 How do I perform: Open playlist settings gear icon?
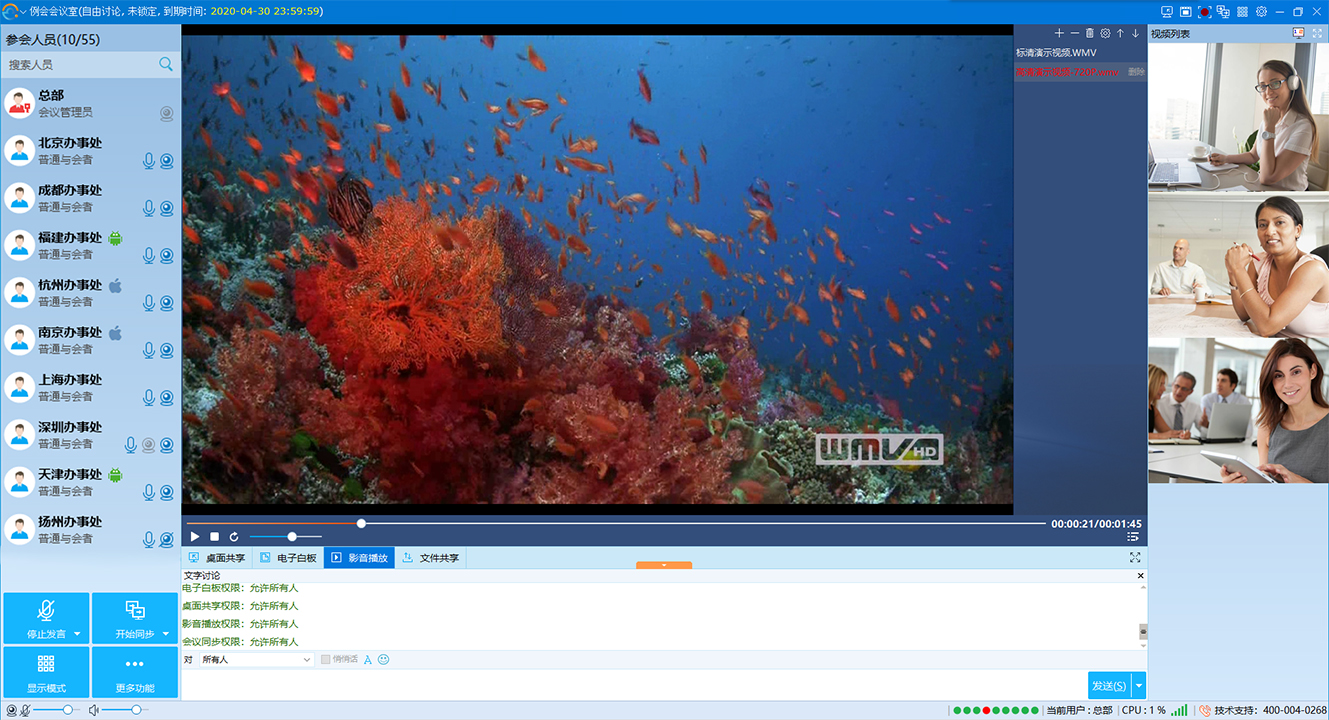point(1105,33)
